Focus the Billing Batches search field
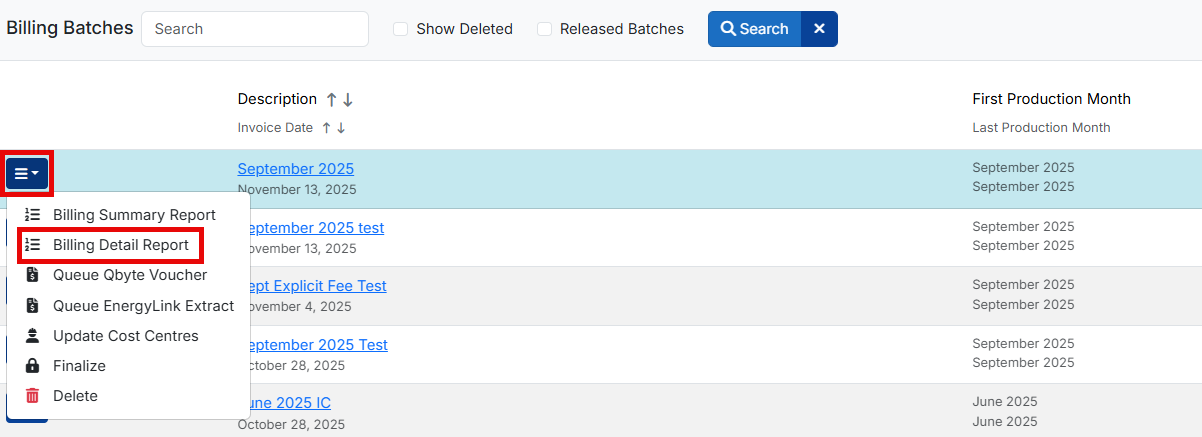The image size is (1202, 437). (x=255, y=29)
